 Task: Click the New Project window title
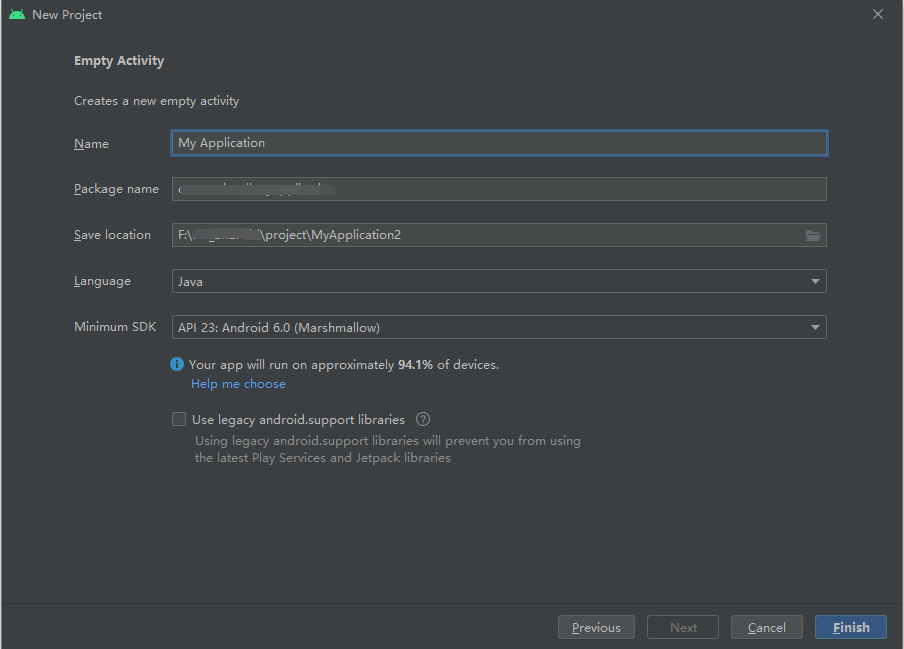click(67, 15)
